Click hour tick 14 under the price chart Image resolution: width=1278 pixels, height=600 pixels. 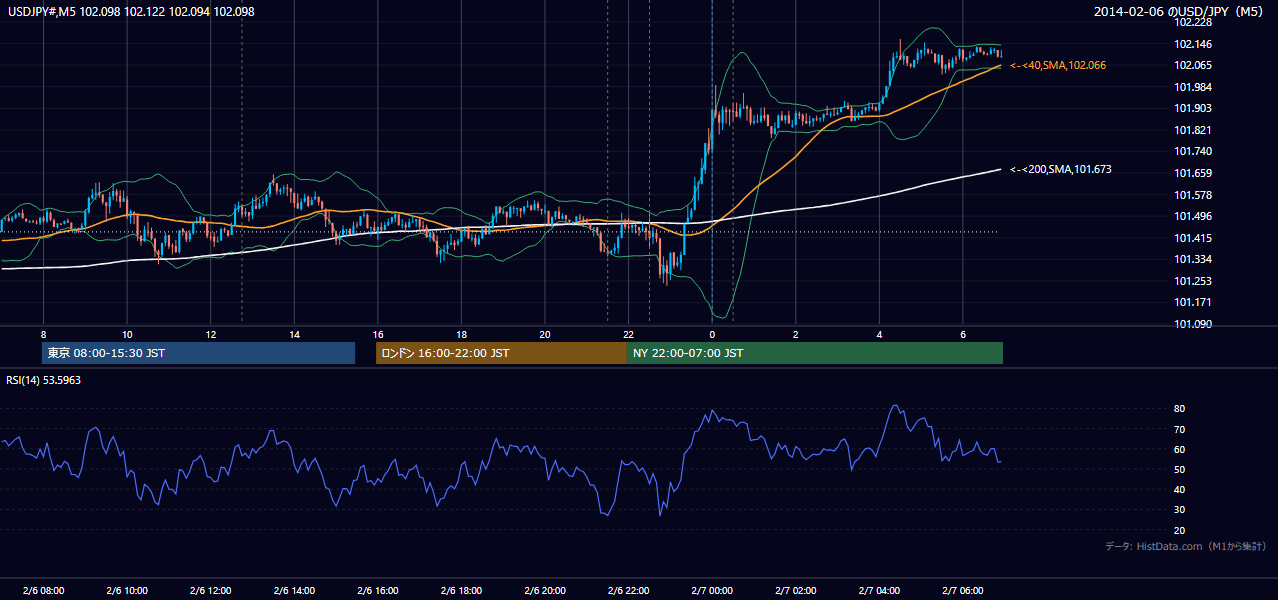click(294, 335)
